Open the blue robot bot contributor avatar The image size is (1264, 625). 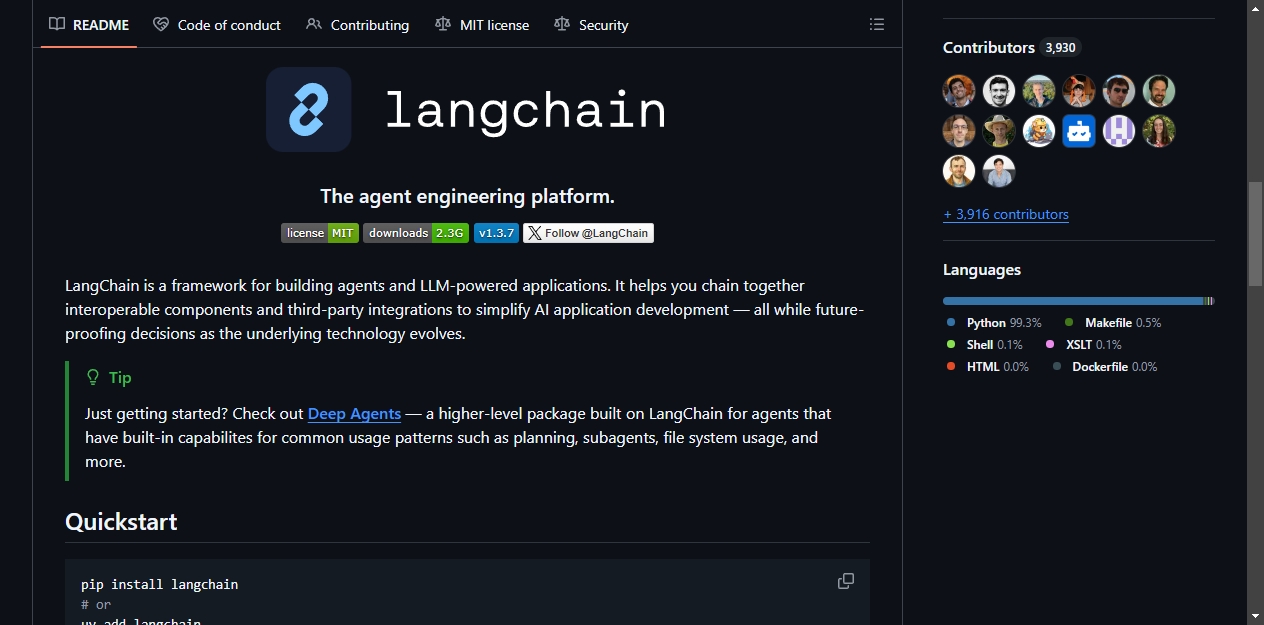click(1079, 131)
